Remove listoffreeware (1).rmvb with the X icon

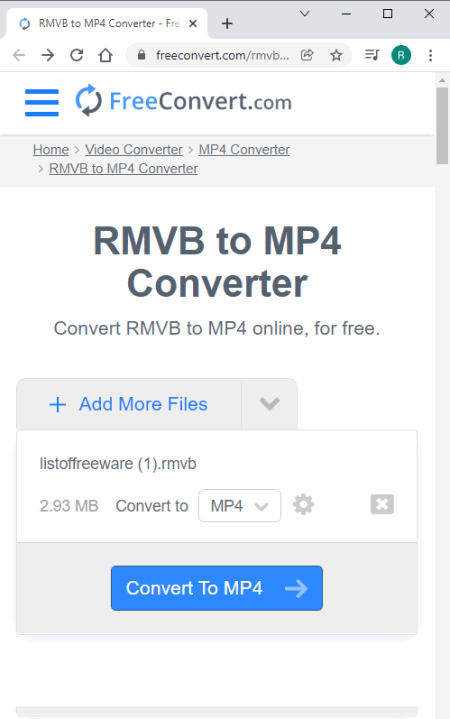click(382, 504)
